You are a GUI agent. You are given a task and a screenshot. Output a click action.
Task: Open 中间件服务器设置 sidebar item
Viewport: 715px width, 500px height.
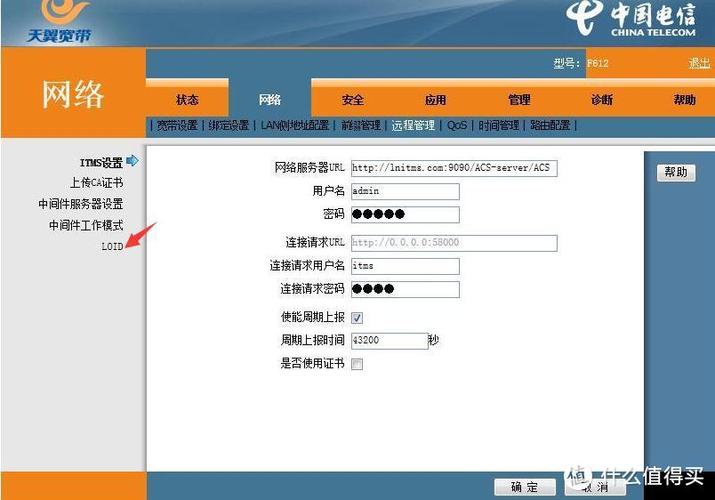[81, 204]
